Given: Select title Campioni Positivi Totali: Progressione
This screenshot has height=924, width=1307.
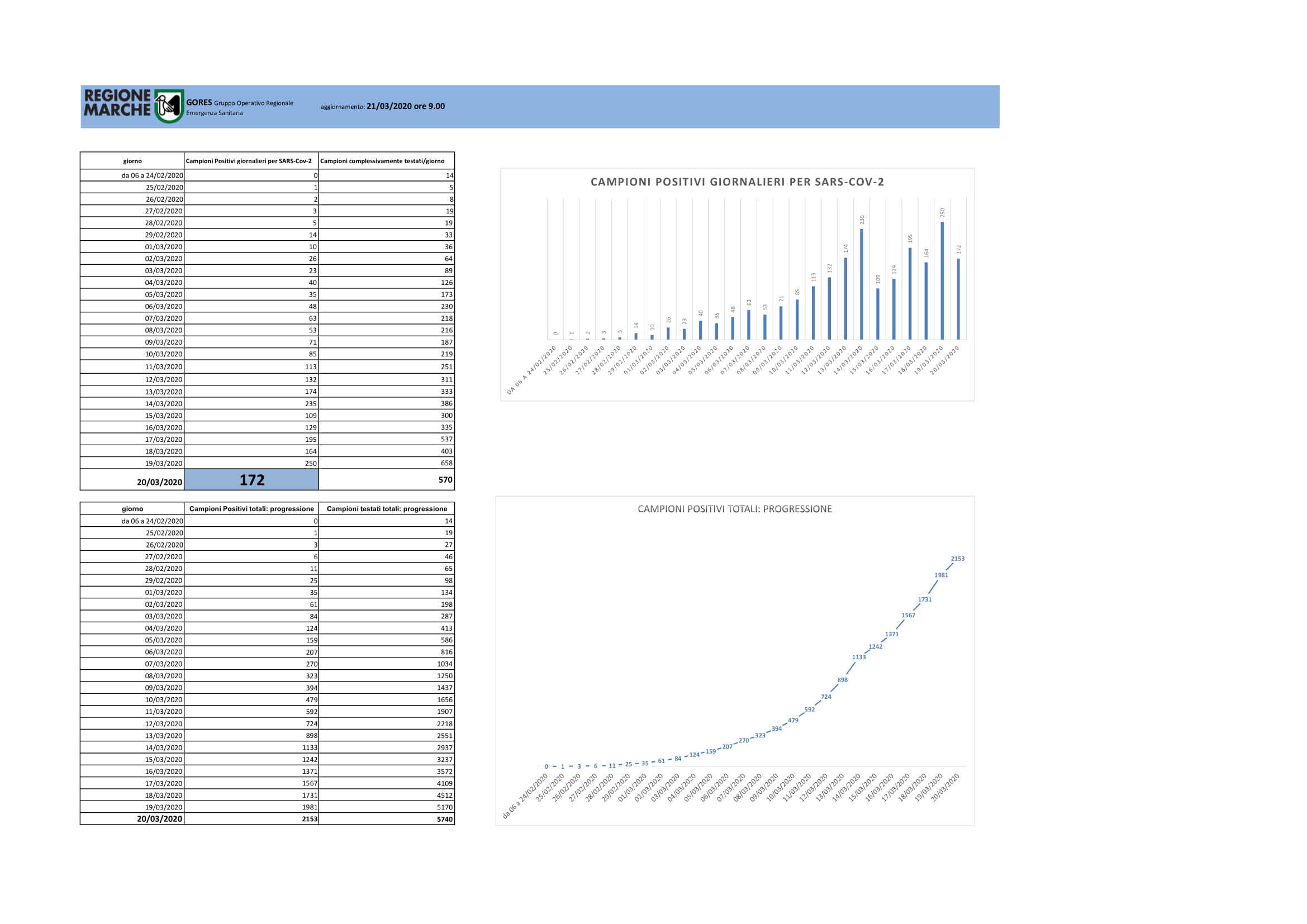Looking at the screenshot, I should click(x=734, y=509).
